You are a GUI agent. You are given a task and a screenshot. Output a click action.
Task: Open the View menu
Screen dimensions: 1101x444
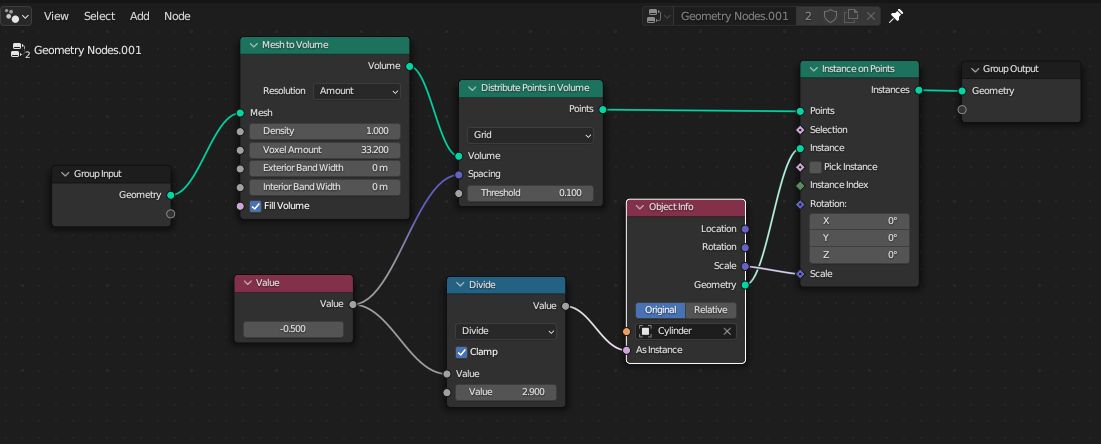pyautogui.click(x=56, y=15)
